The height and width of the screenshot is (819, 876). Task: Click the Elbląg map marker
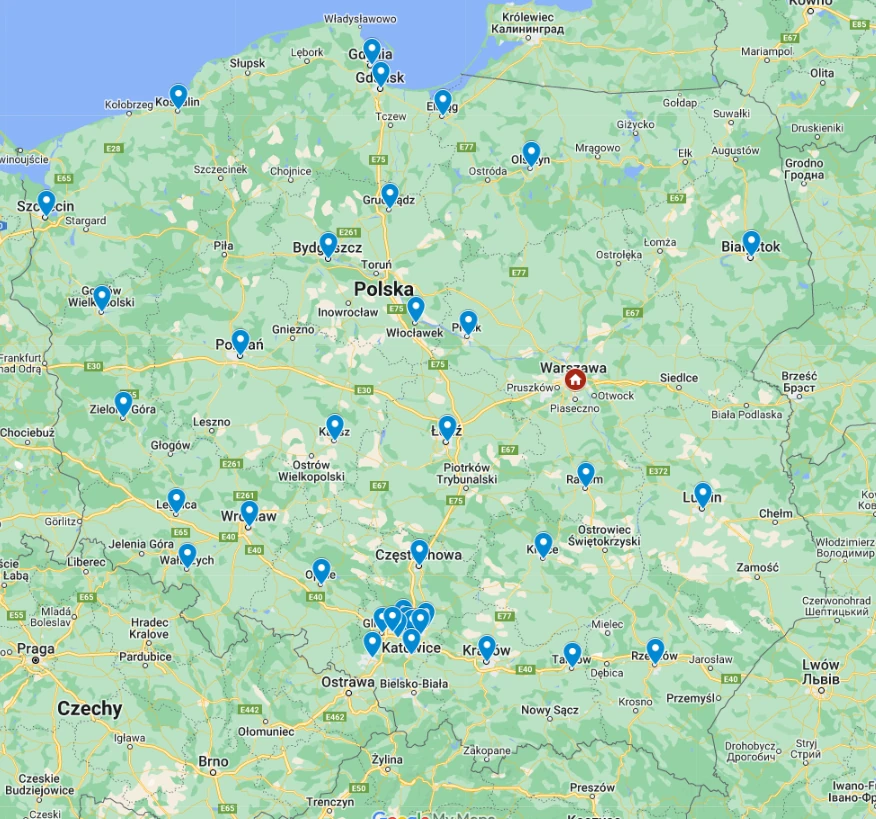(x=442, y=101)
